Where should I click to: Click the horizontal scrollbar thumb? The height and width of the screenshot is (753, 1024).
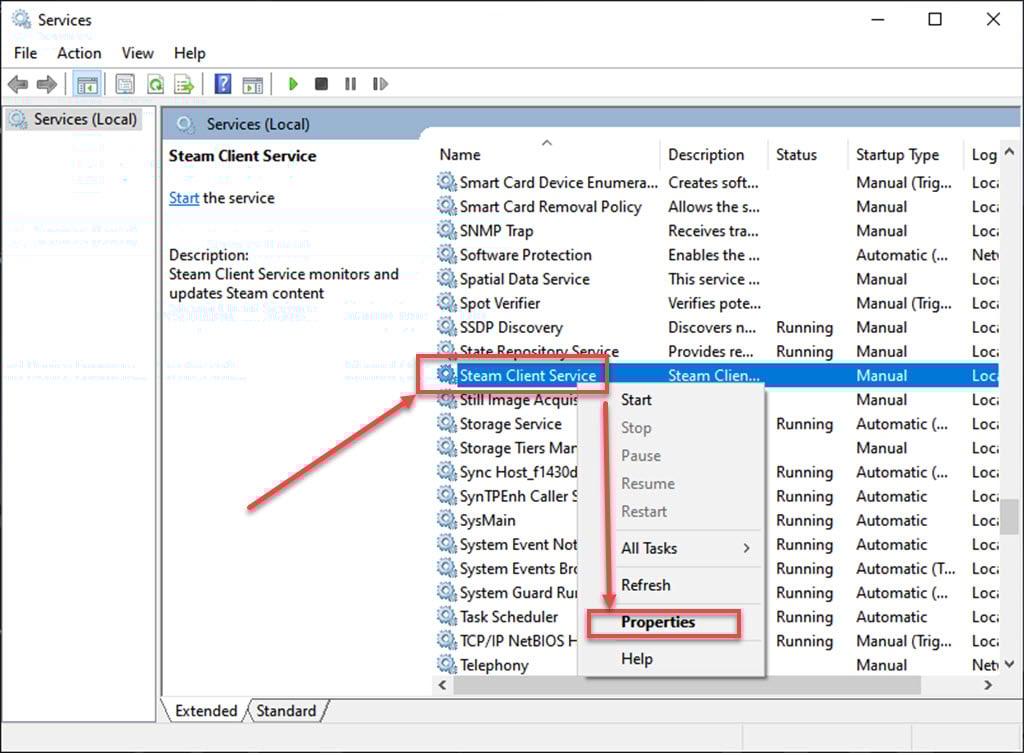(x=687, y=685)
